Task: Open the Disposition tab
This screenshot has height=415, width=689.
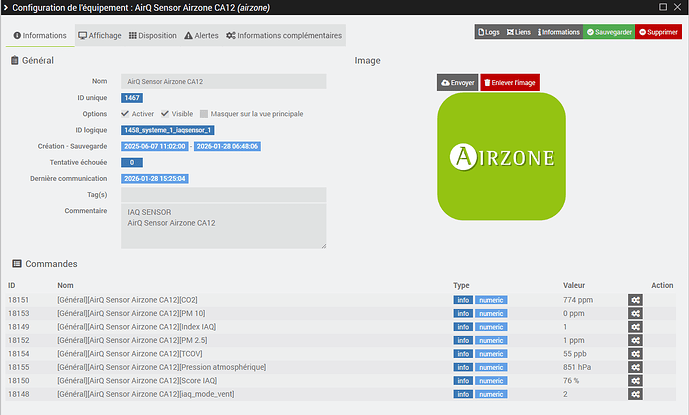Action: click(x=152, y=36)
